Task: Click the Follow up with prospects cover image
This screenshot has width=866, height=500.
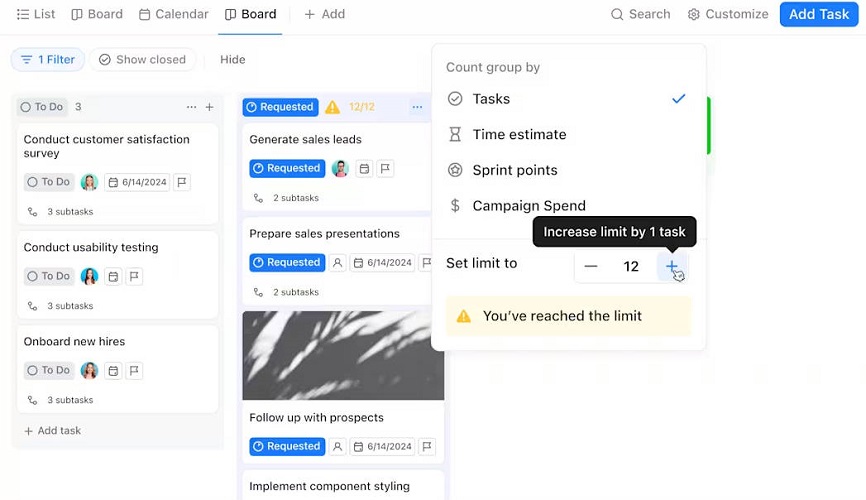Action: tap(343, 355)
